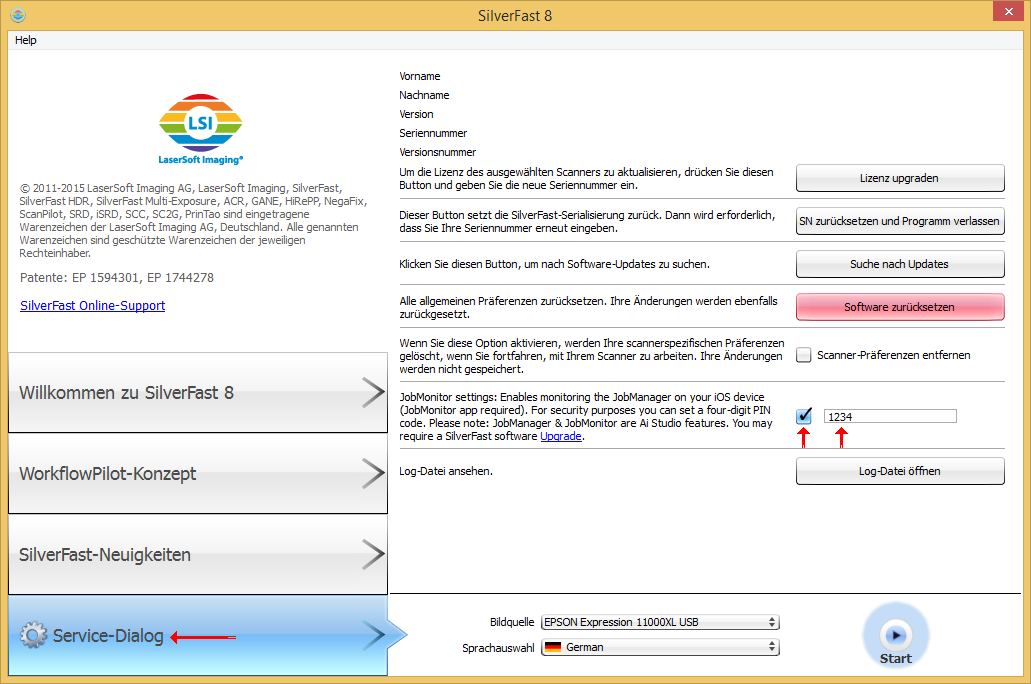This screenshot has width=1031, height=684.
Task: Click the chevron arrow on SilverFast-Neuigkeiten
Action: tap(371, 554)
